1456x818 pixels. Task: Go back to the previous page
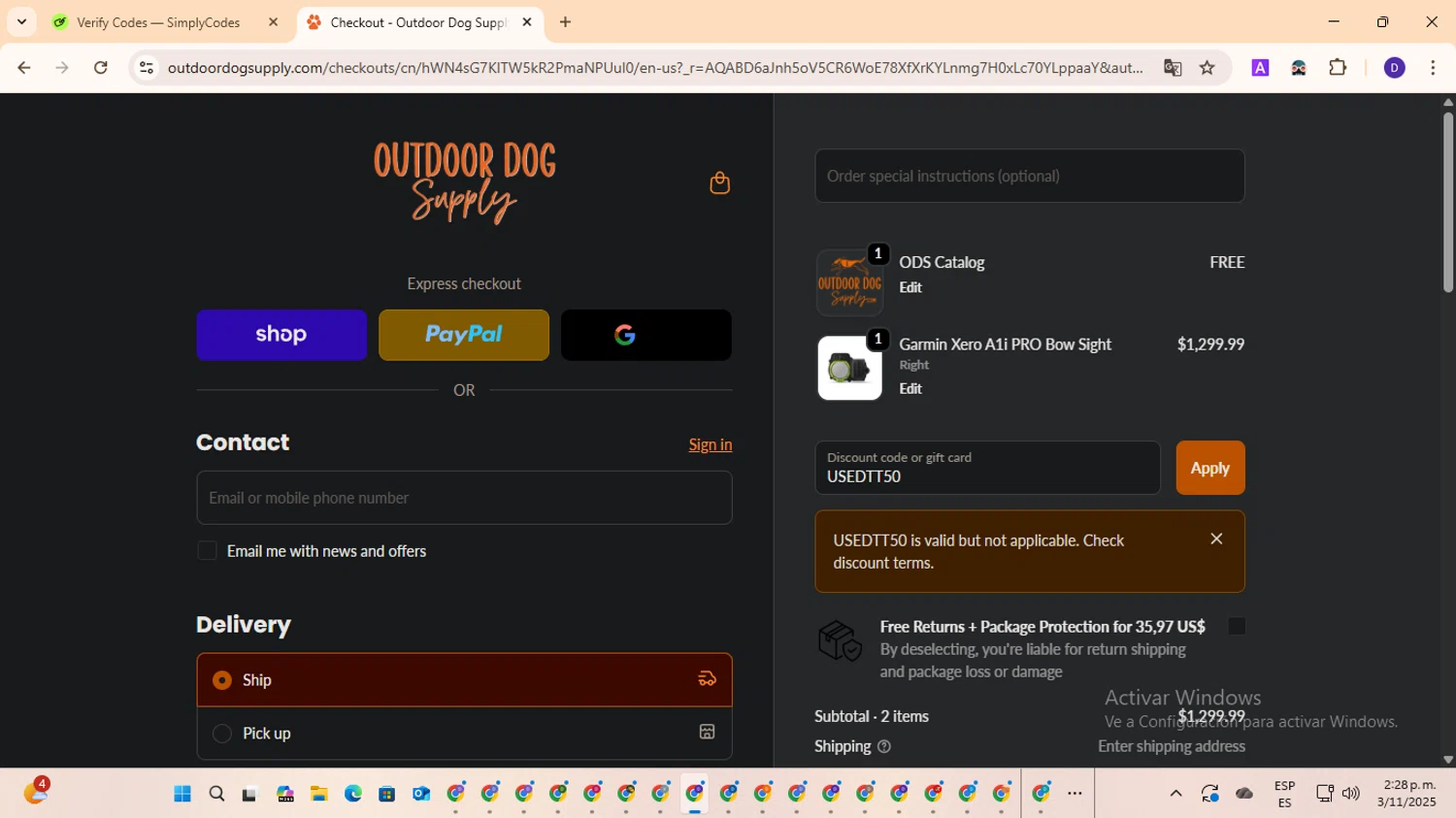point(24,68)
